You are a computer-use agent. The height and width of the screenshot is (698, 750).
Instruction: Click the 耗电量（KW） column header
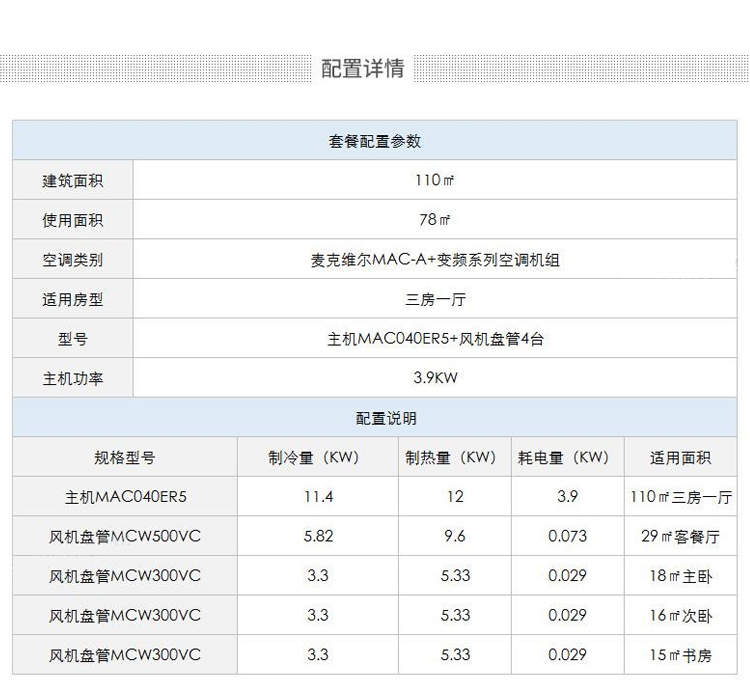point(567,458)
